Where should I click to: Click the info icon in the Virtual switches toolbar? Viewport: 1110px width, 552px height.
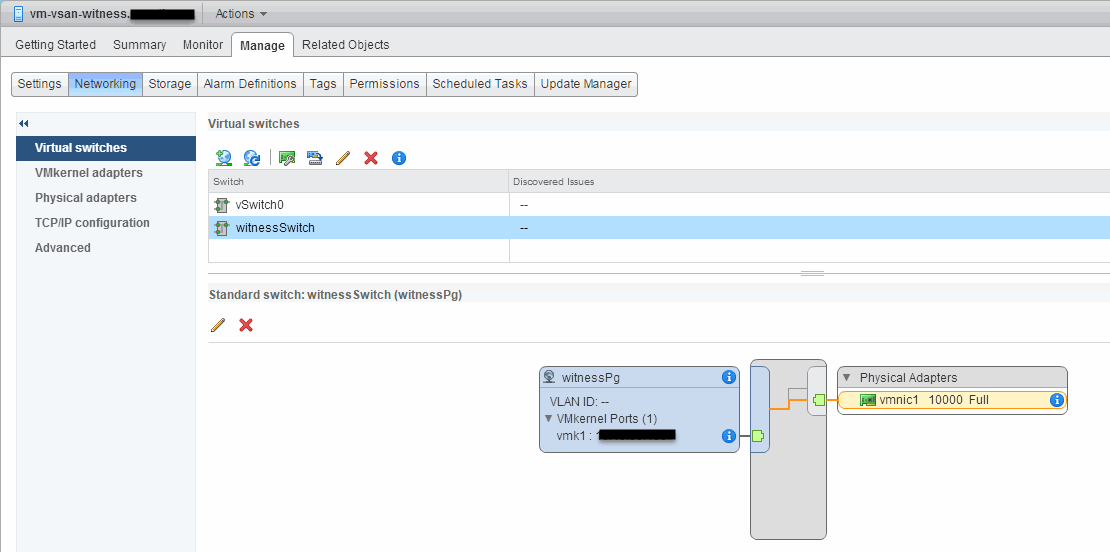pos(399,158)
